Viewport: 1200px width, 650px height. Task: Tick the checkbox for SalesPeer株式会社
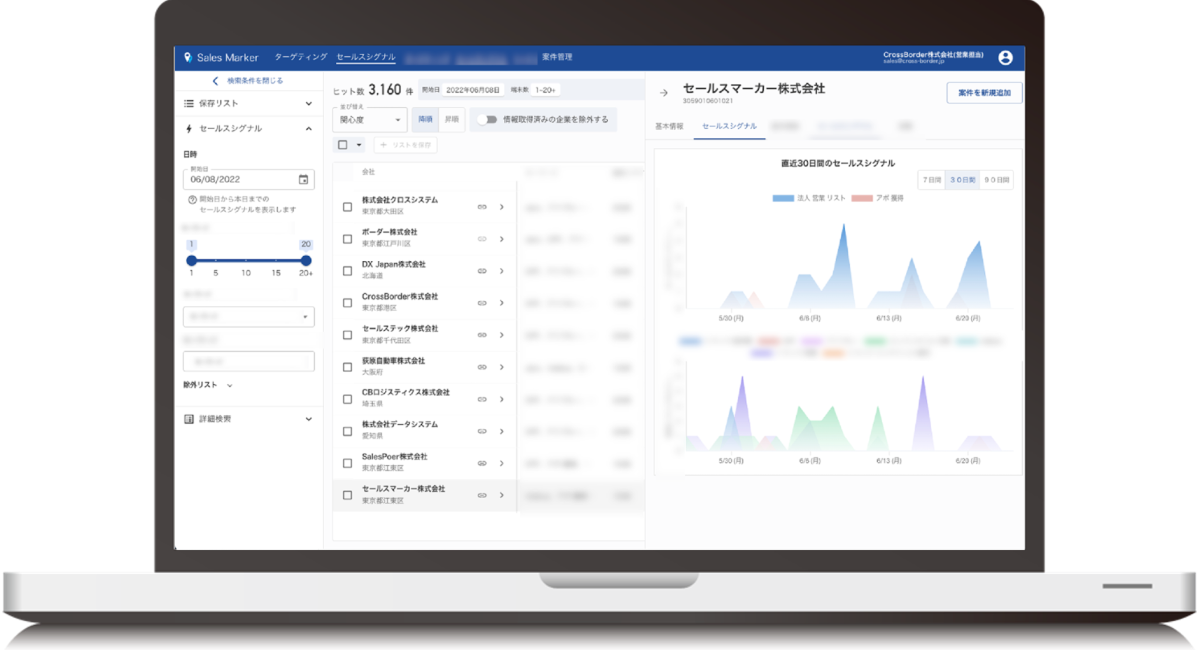pos(347,463)
